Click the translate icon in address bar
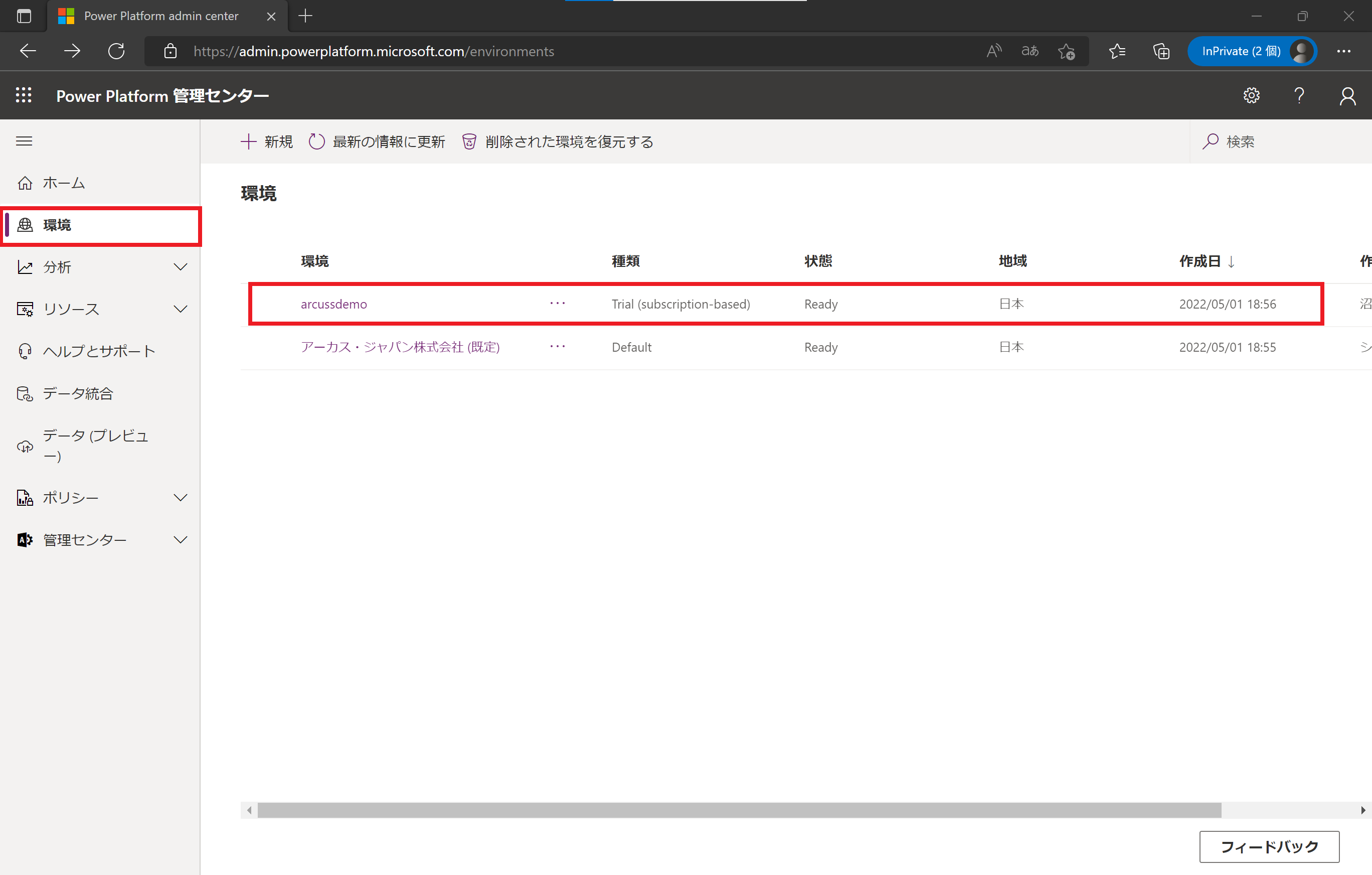 [1030, 51]
